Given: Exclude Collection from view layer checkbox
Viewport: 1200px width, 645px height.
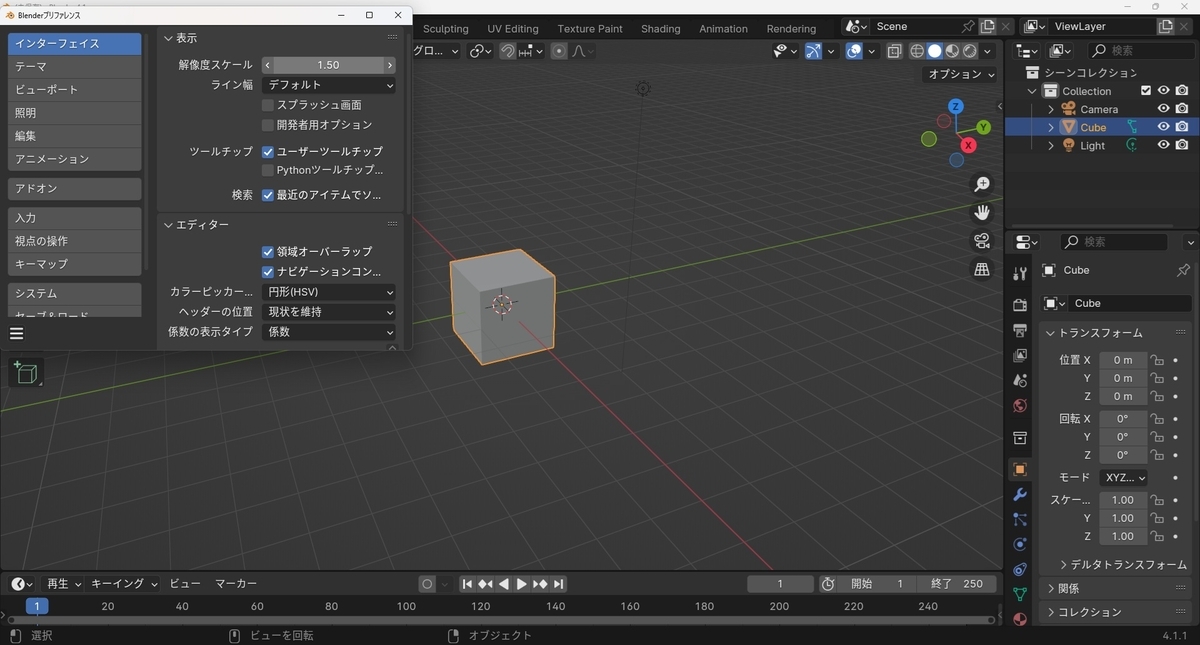Looking at the screenshot, I should click(1146, 91).
